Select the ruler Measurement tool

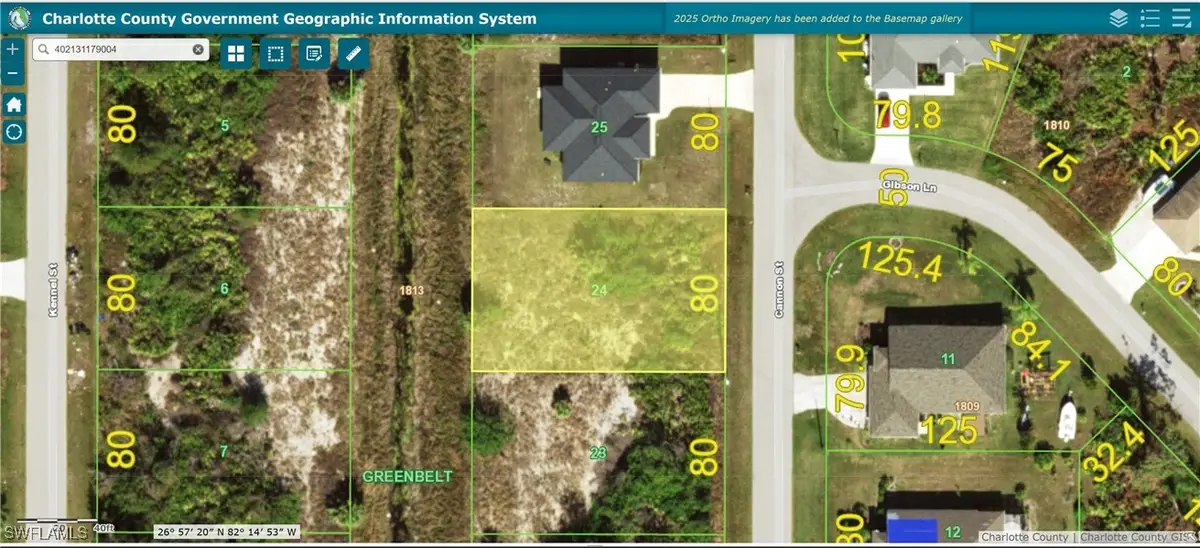tap(351, 54)
